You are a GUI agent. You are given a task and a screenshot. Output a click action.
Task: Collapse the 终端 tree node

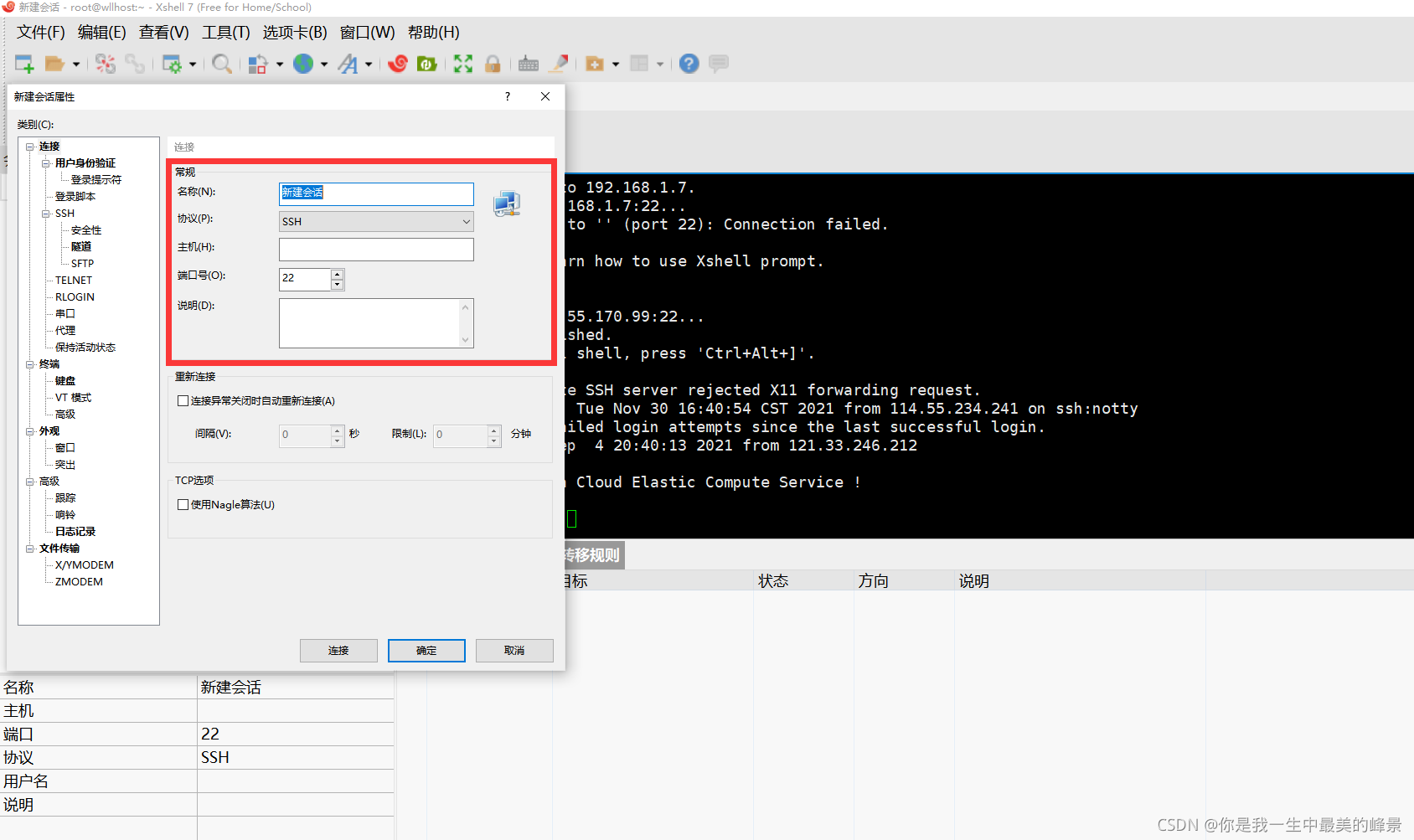pyautogui.click(x=30, y=364)
